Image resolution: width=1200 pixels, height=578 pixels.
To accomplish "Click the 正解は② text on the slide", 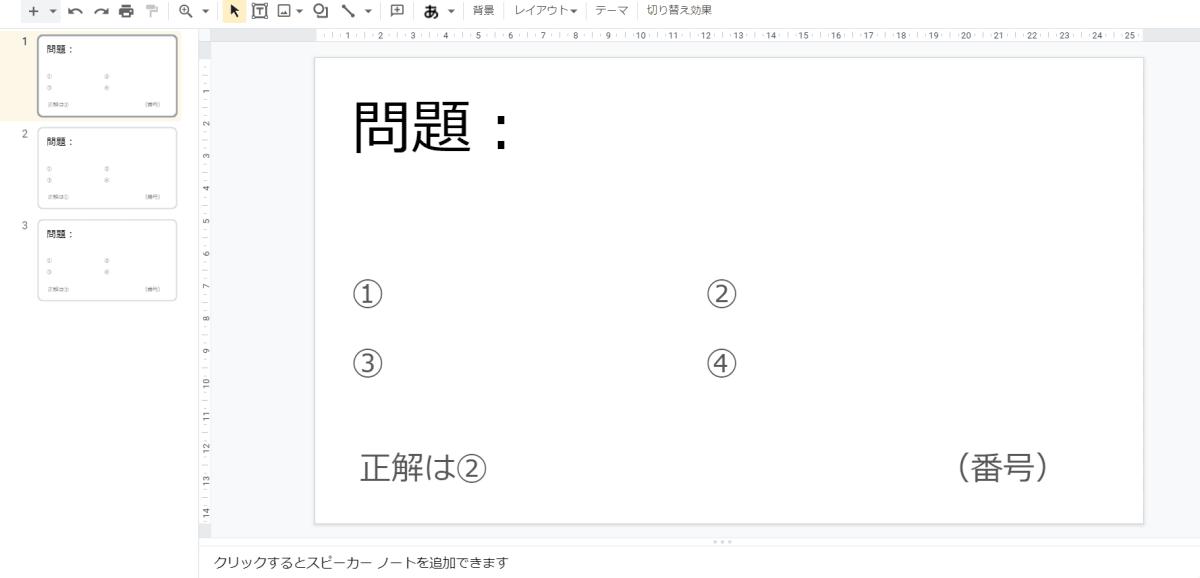I will click(x=423, y=468).
